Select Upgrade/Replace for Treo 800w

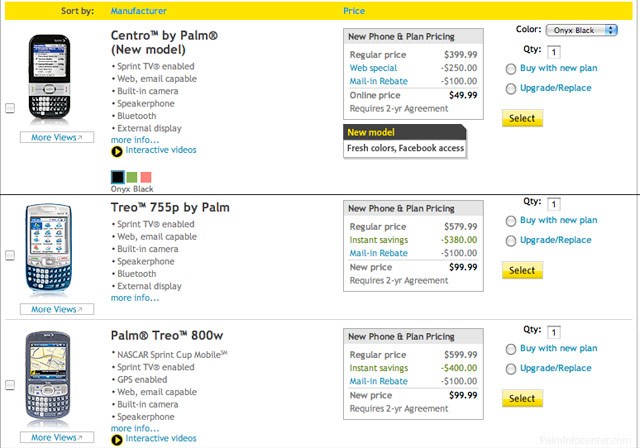(511, 369)
